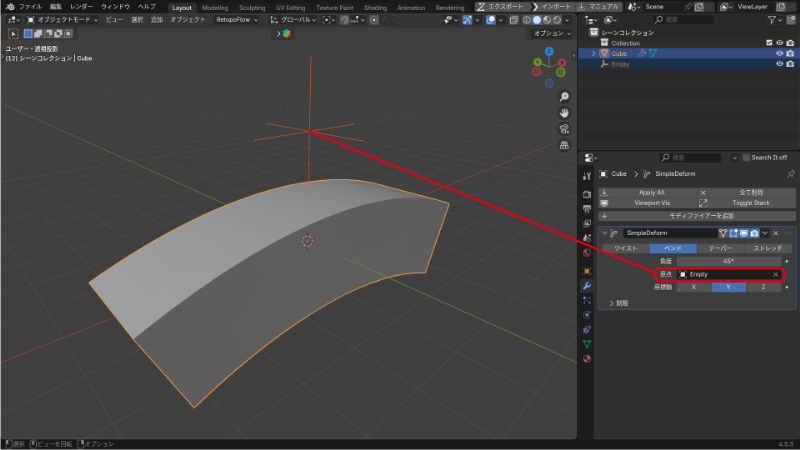This screenshot has width=800, height=450.
Task: Open the オブジェクトモード mode dropdown
Action: (61, 19)
